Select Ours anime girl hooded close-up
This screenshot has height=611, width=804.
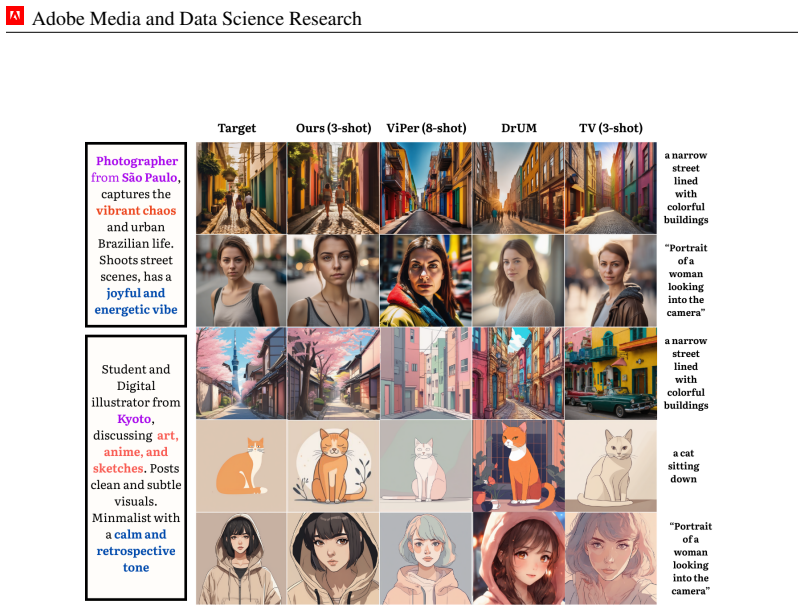pos(333,559)
